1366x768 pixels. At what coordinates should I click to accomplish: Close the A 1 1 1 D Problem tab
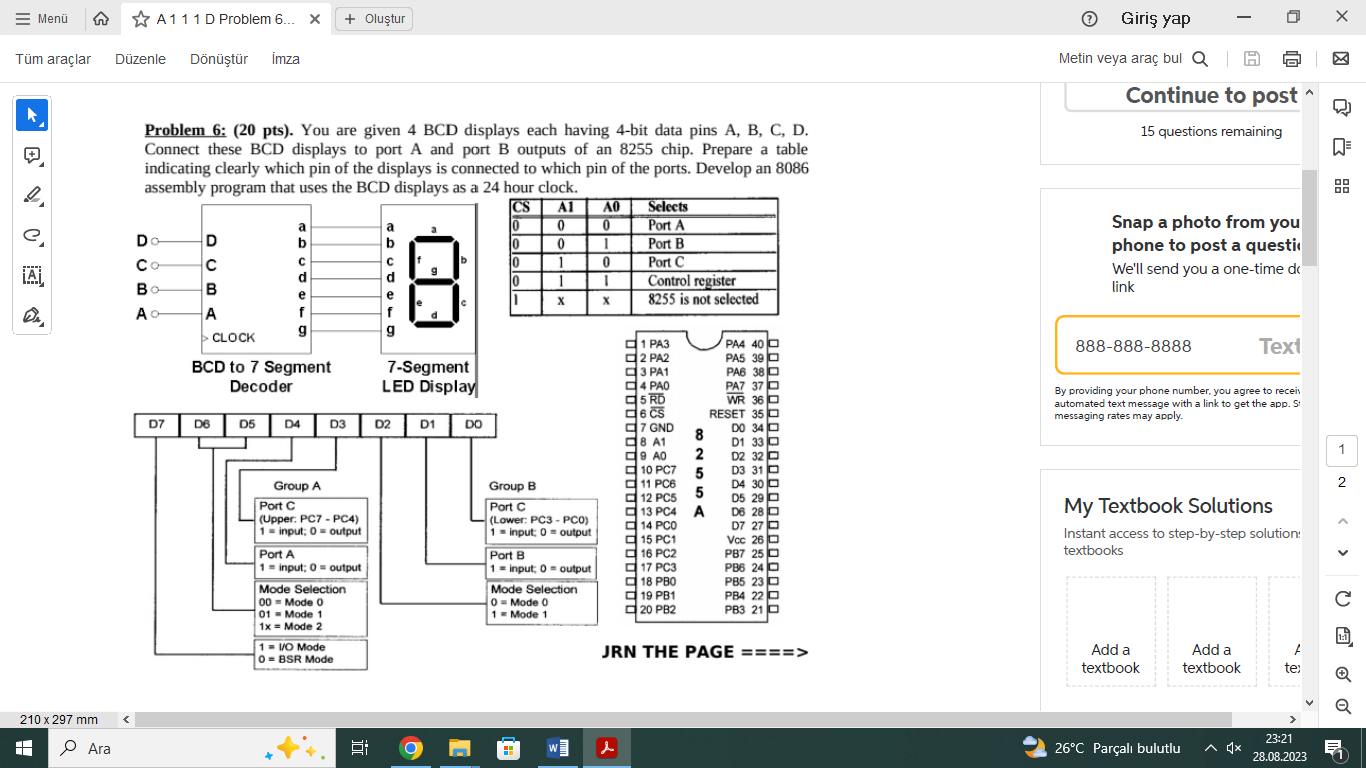point(315,19)
